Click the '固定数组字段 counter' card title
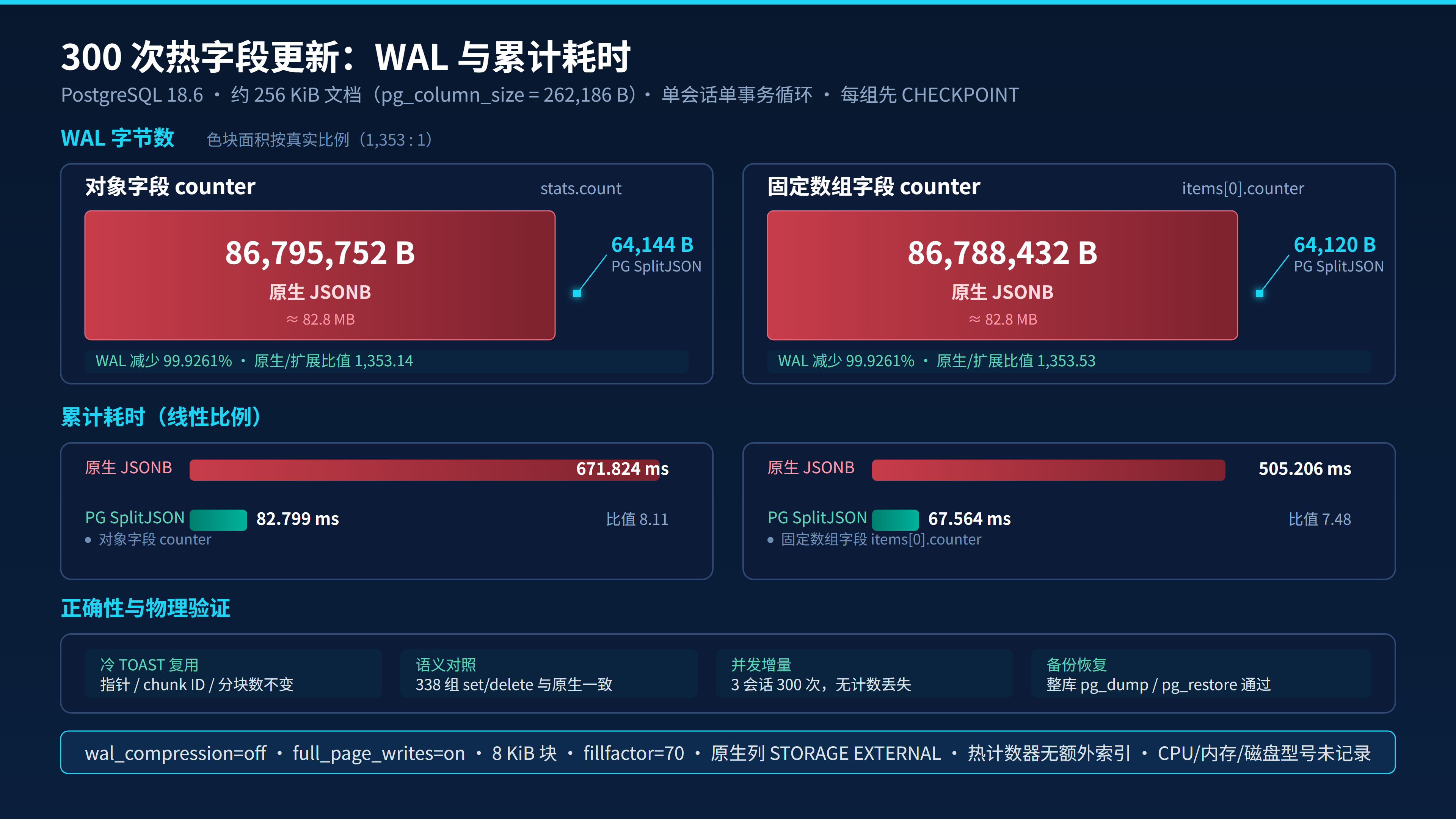Image resolution: width=1456 pixels, height=819 pixels. pos(873,187)
